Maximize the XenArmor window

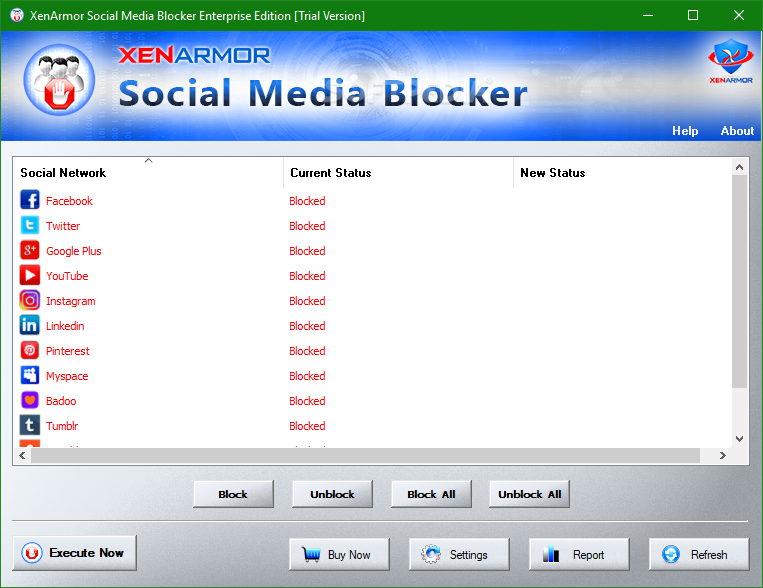693,15
